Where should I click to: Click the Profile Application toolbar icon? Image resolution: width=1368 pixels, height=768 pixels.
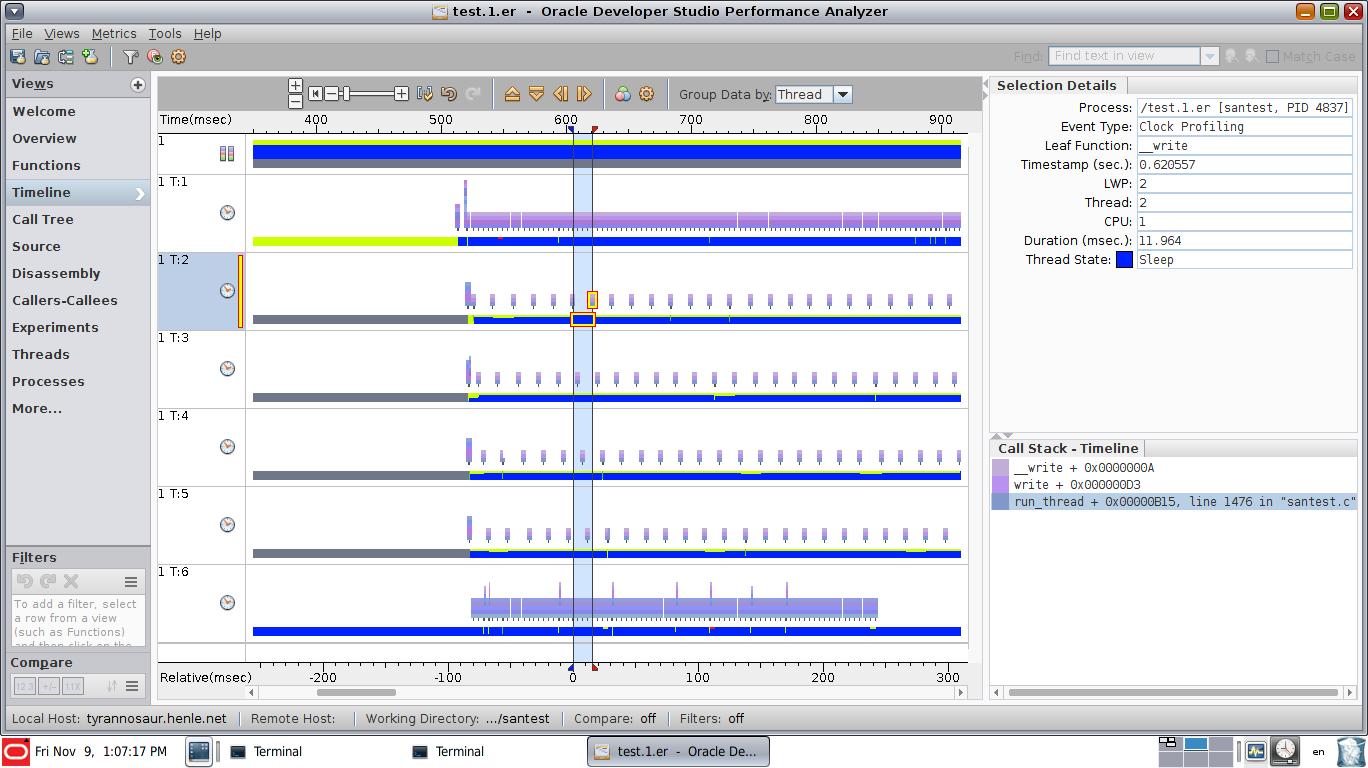18,57
